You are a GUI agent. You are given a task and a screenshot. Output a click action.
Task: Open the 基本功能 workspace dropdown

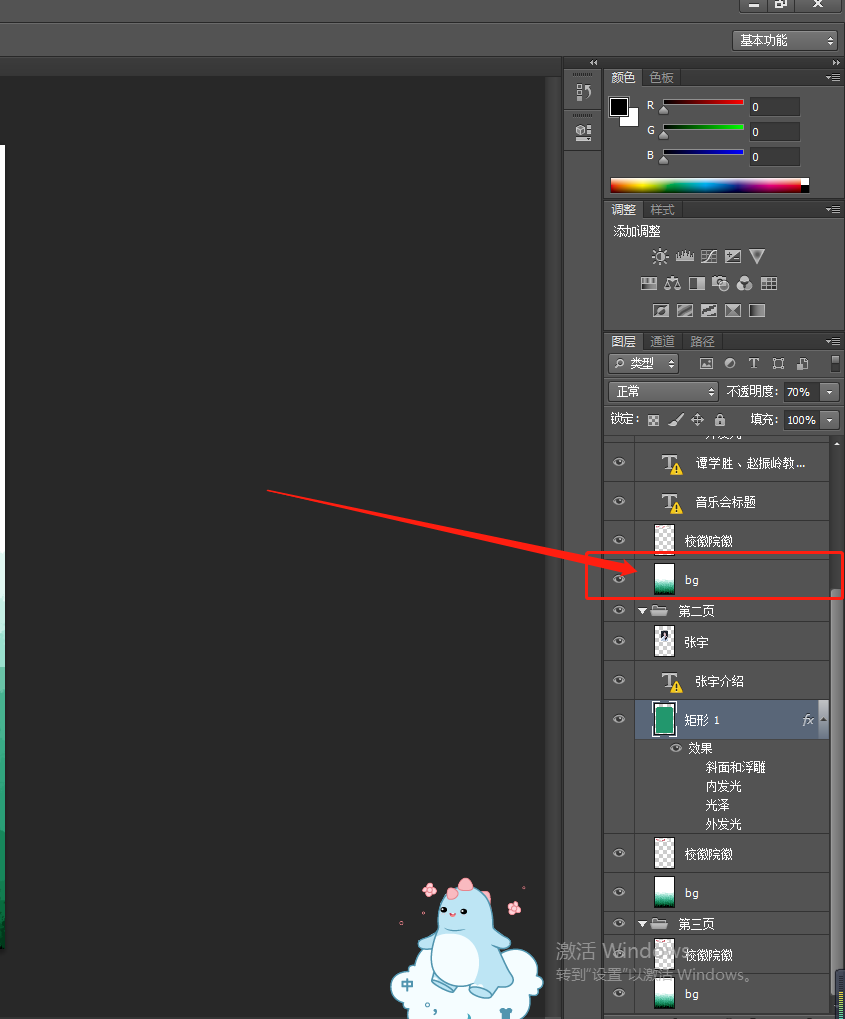785,40
